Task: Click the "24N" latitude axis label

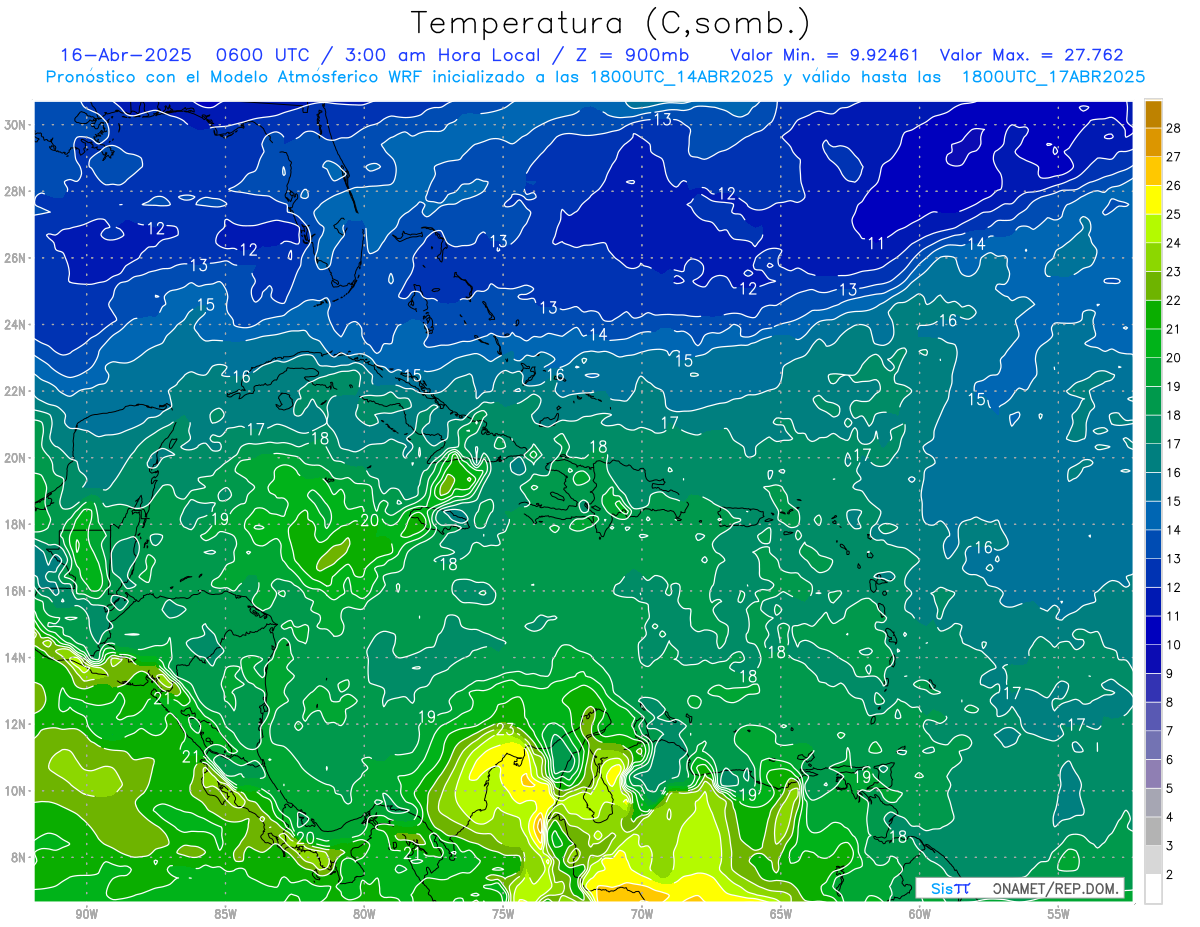Action: [16, 325]
